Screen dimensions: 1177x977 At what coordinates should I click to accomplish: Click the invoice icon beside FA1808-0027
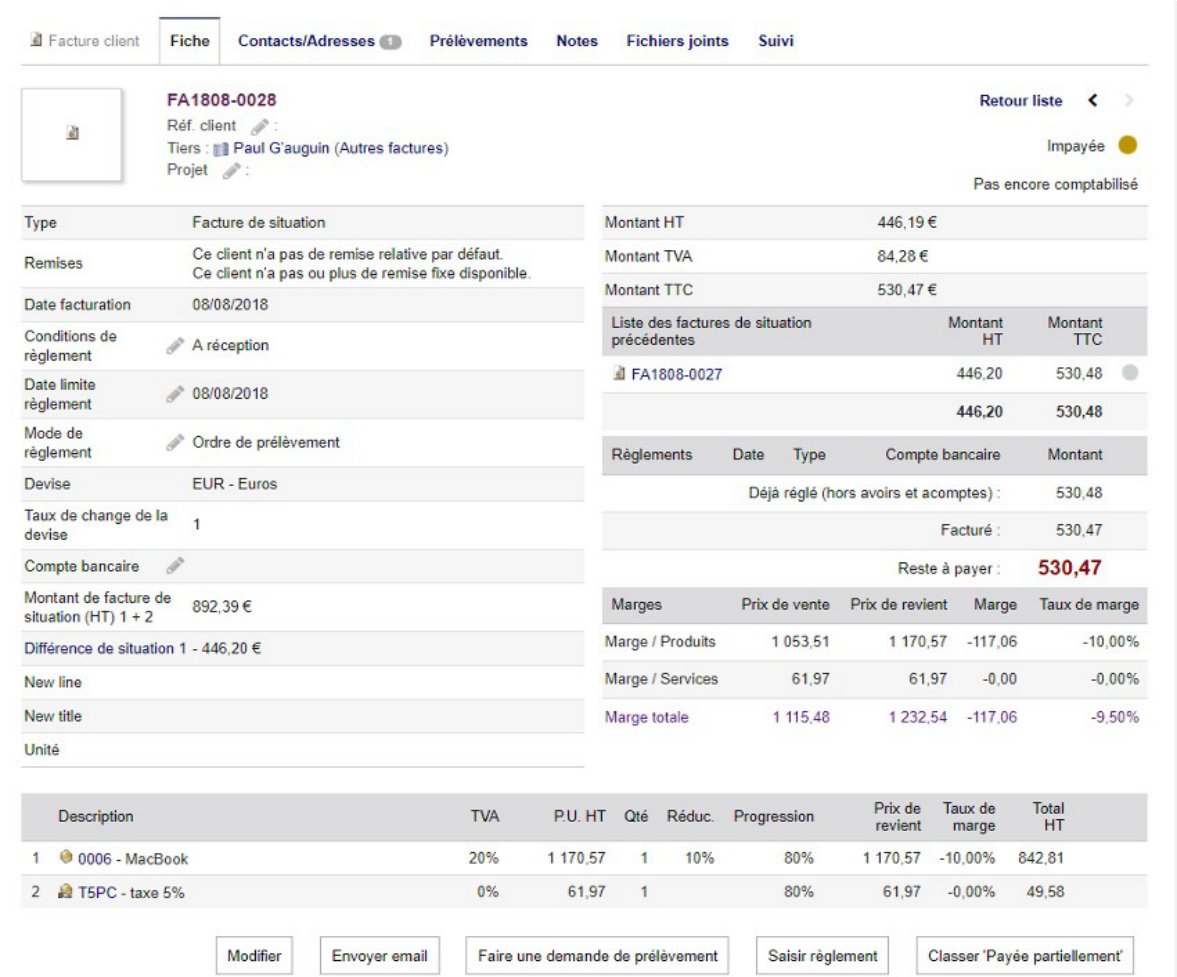pos(619,373)
